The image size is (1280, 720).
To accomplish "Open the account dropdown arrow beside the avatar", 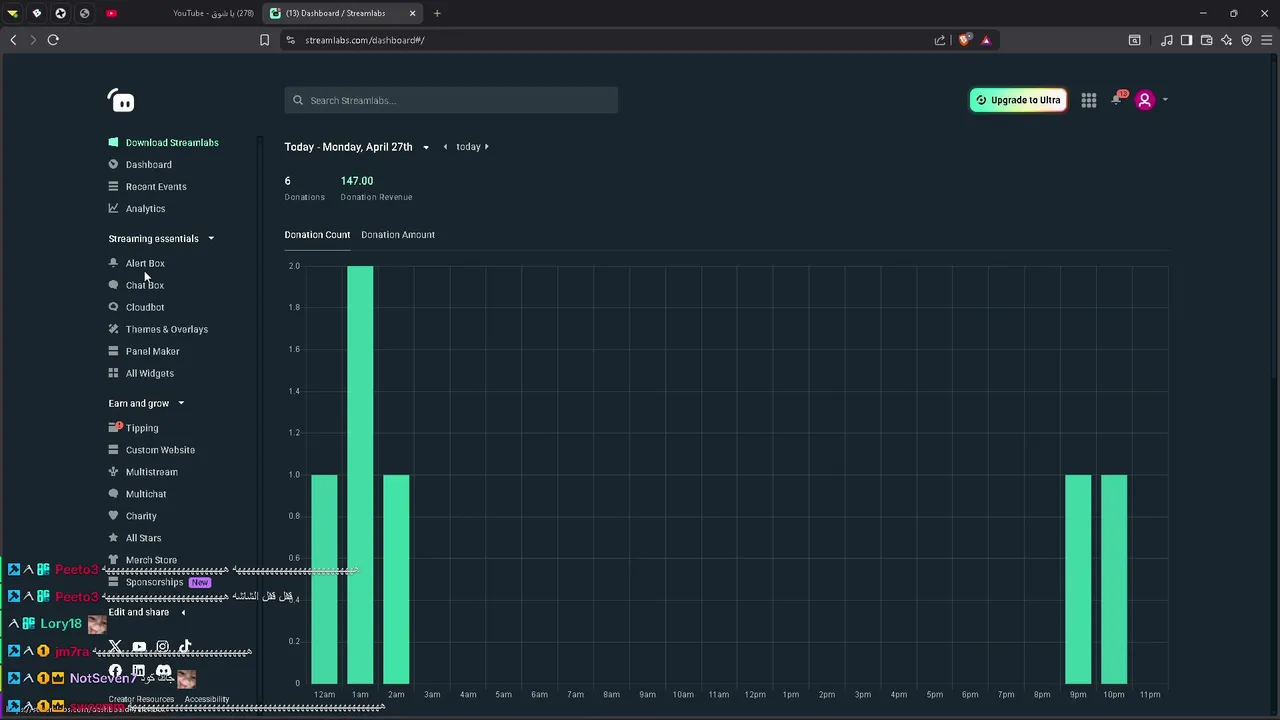I will [x=1165, y=100].
